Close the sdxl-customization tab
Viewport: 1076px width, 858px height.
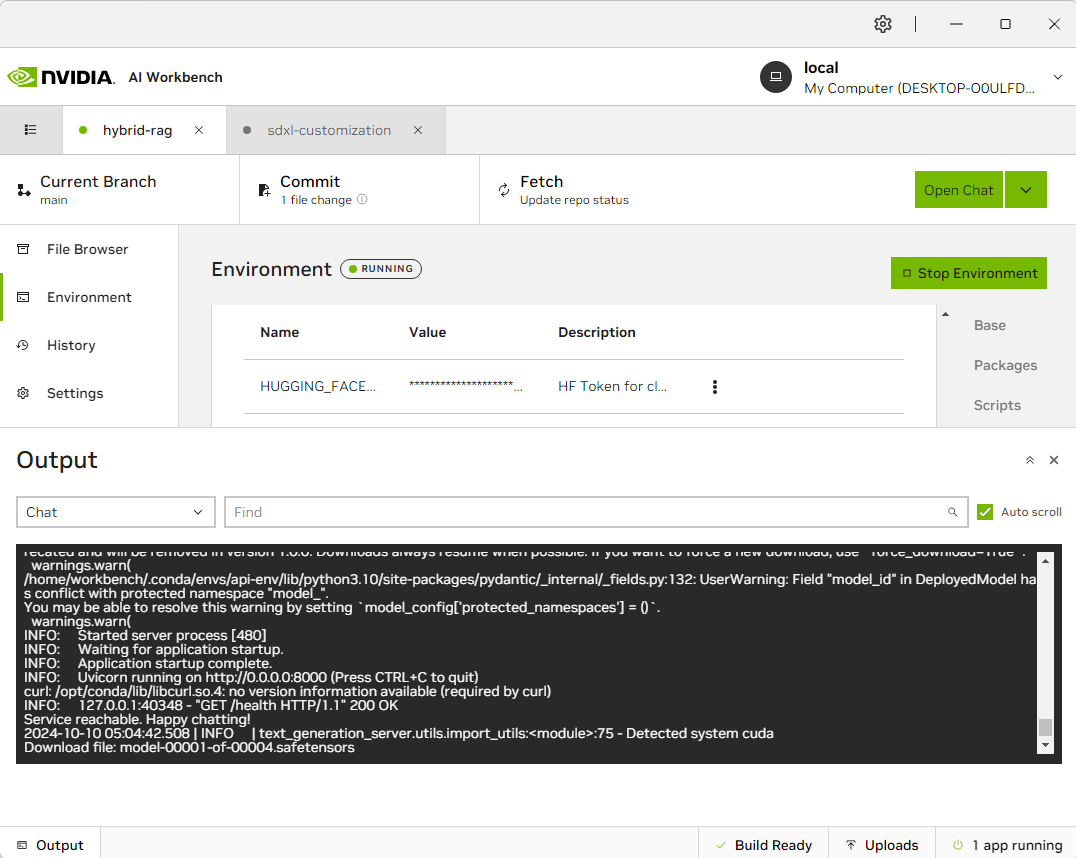pyautogui.click(x=418, y=130)
